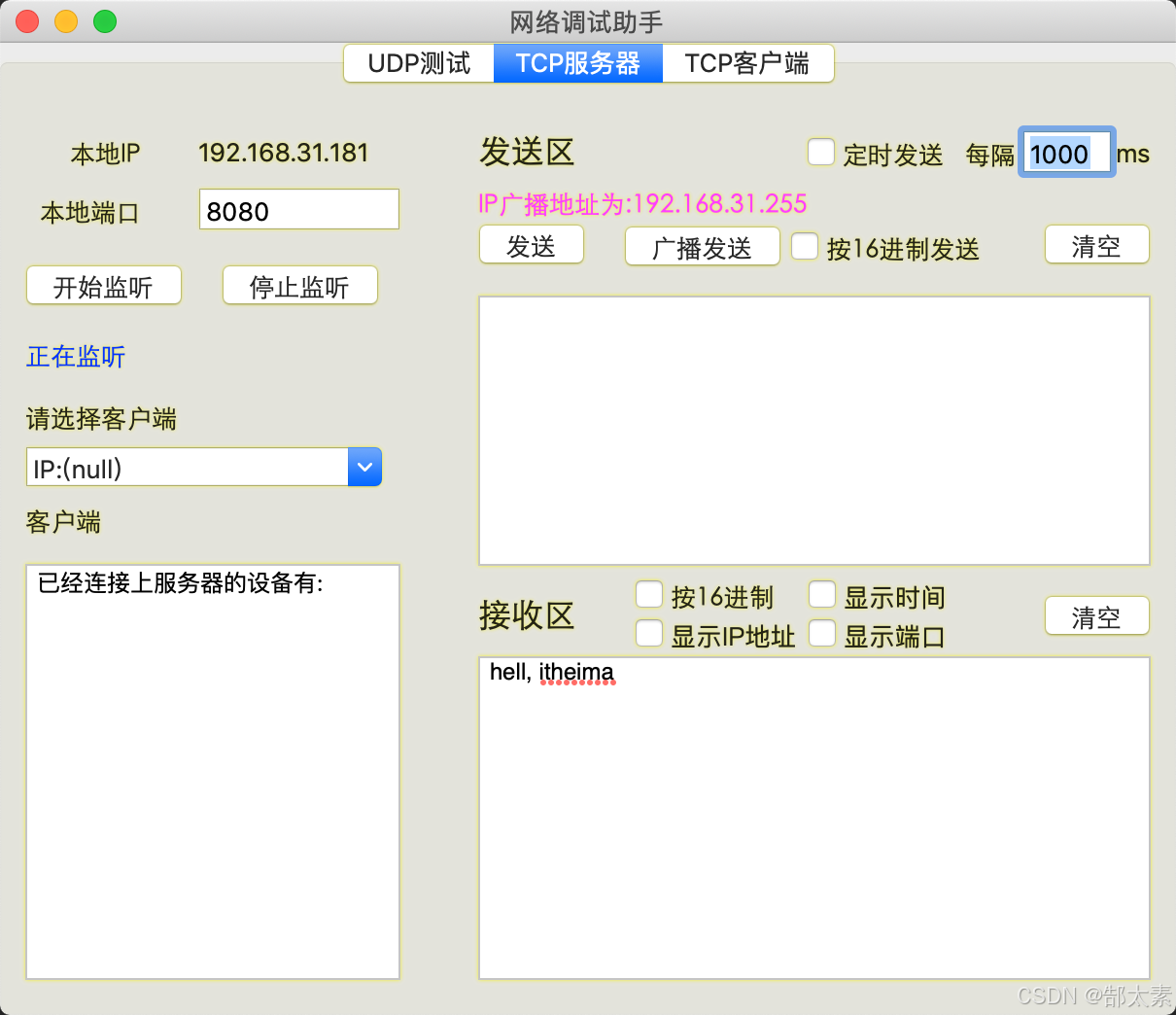Click the 本地端口 field showing 8080
Image resolution: width=1176 pixels, height=1015 pixels.
(298, 209)
